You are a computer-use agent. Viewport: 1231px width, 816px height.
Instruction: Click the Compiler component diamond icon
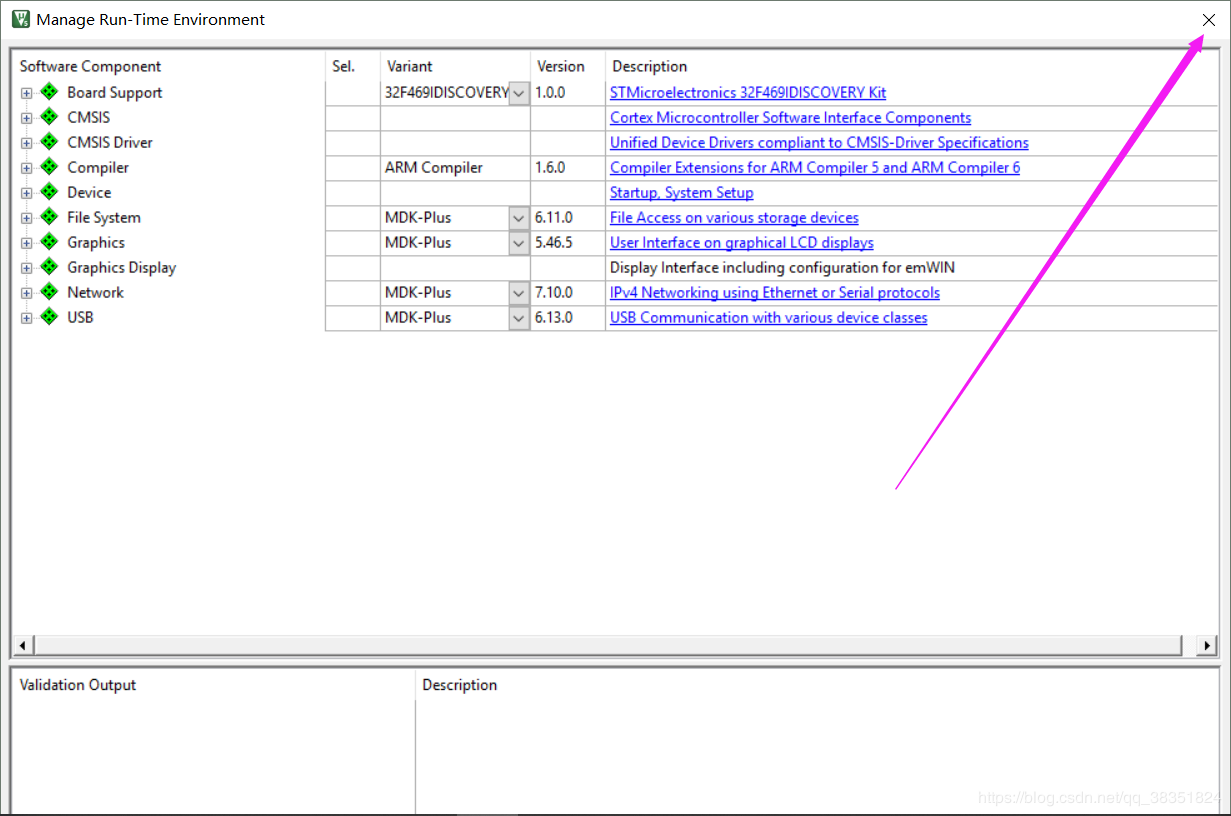(x=49, y=167)
